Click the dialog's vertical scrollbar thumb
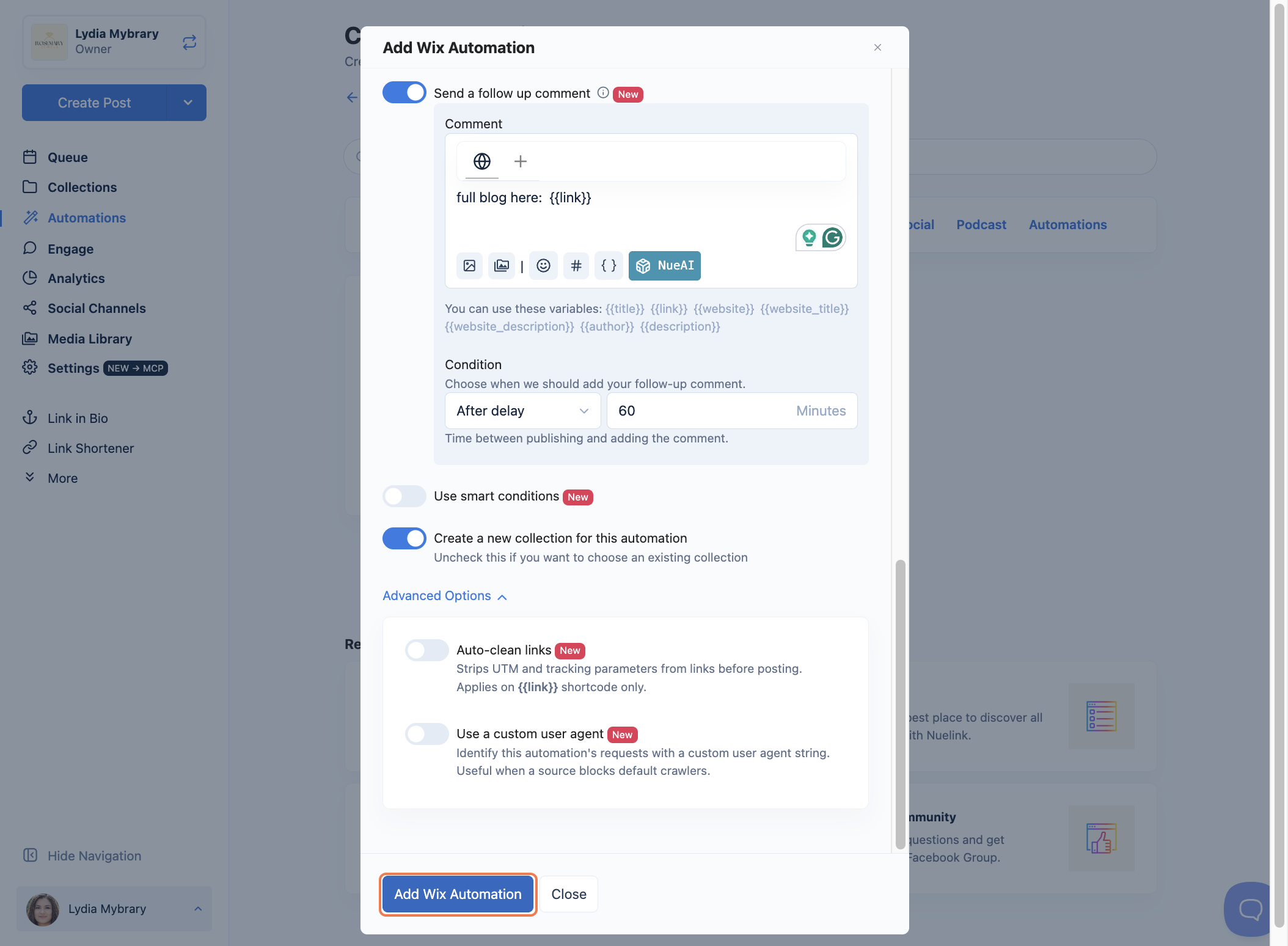 coord(900,704)
